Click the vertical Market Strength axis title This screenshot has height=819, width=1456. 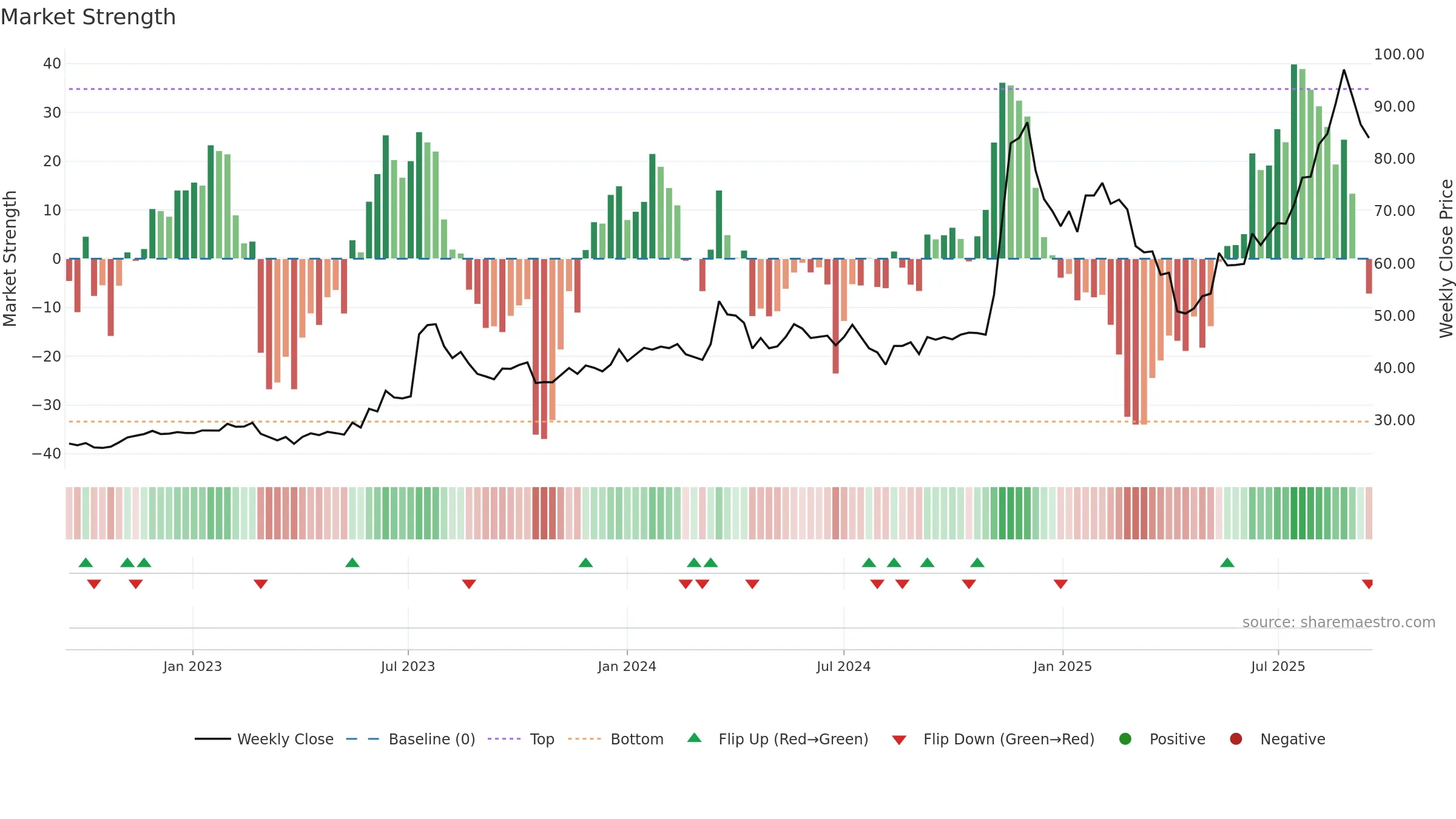(10, 258)
